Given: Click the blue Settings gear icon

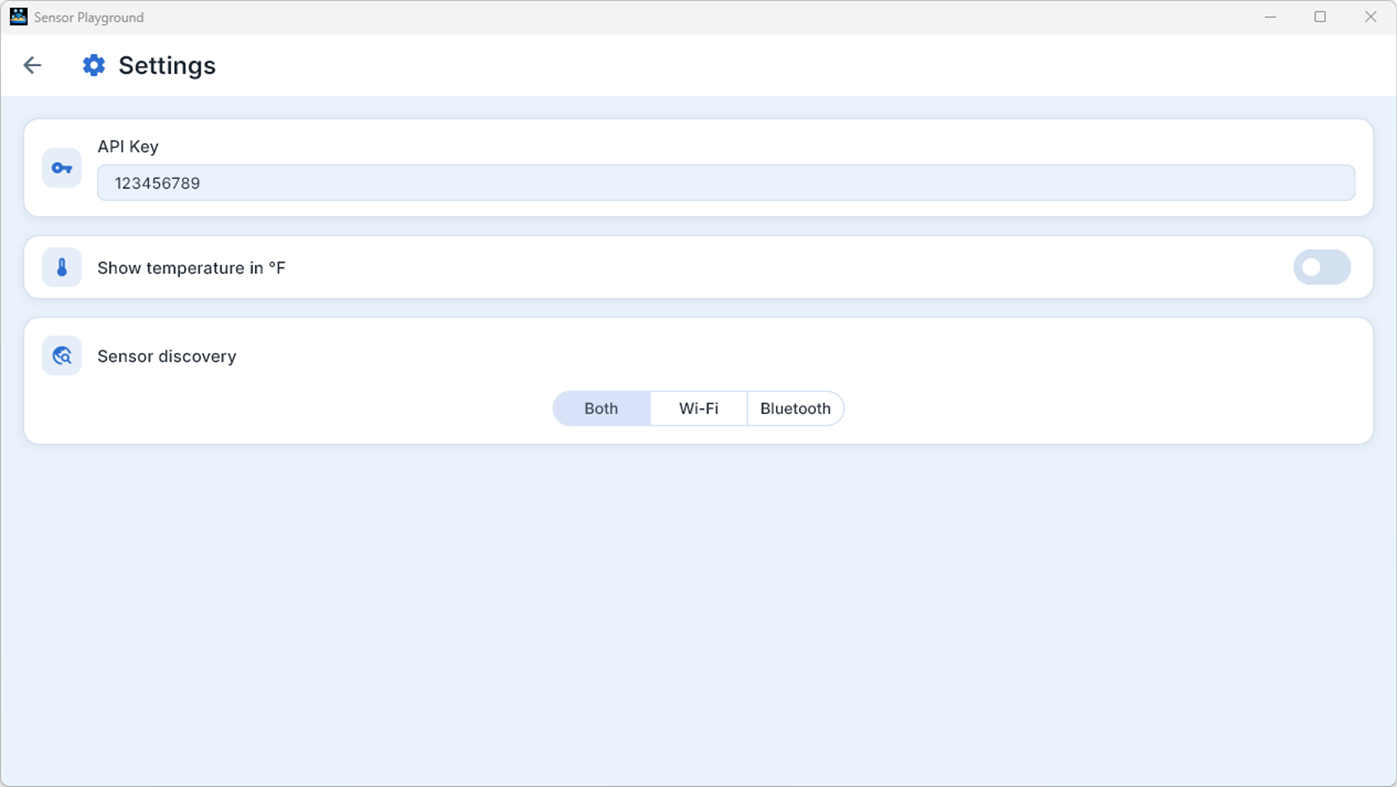Looking at the screenshot, I should (94, 65).
